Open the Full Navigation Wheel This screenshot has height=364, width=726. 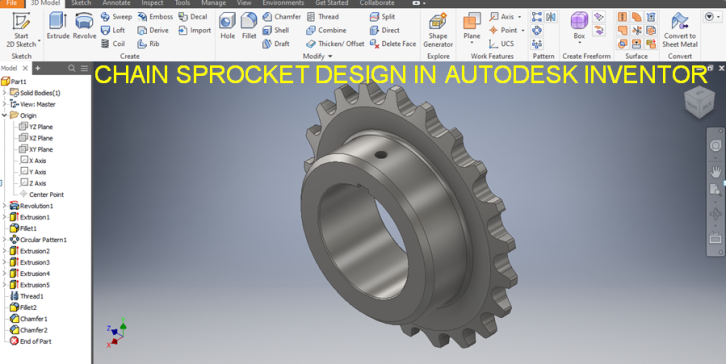click(x=715, y=146)
